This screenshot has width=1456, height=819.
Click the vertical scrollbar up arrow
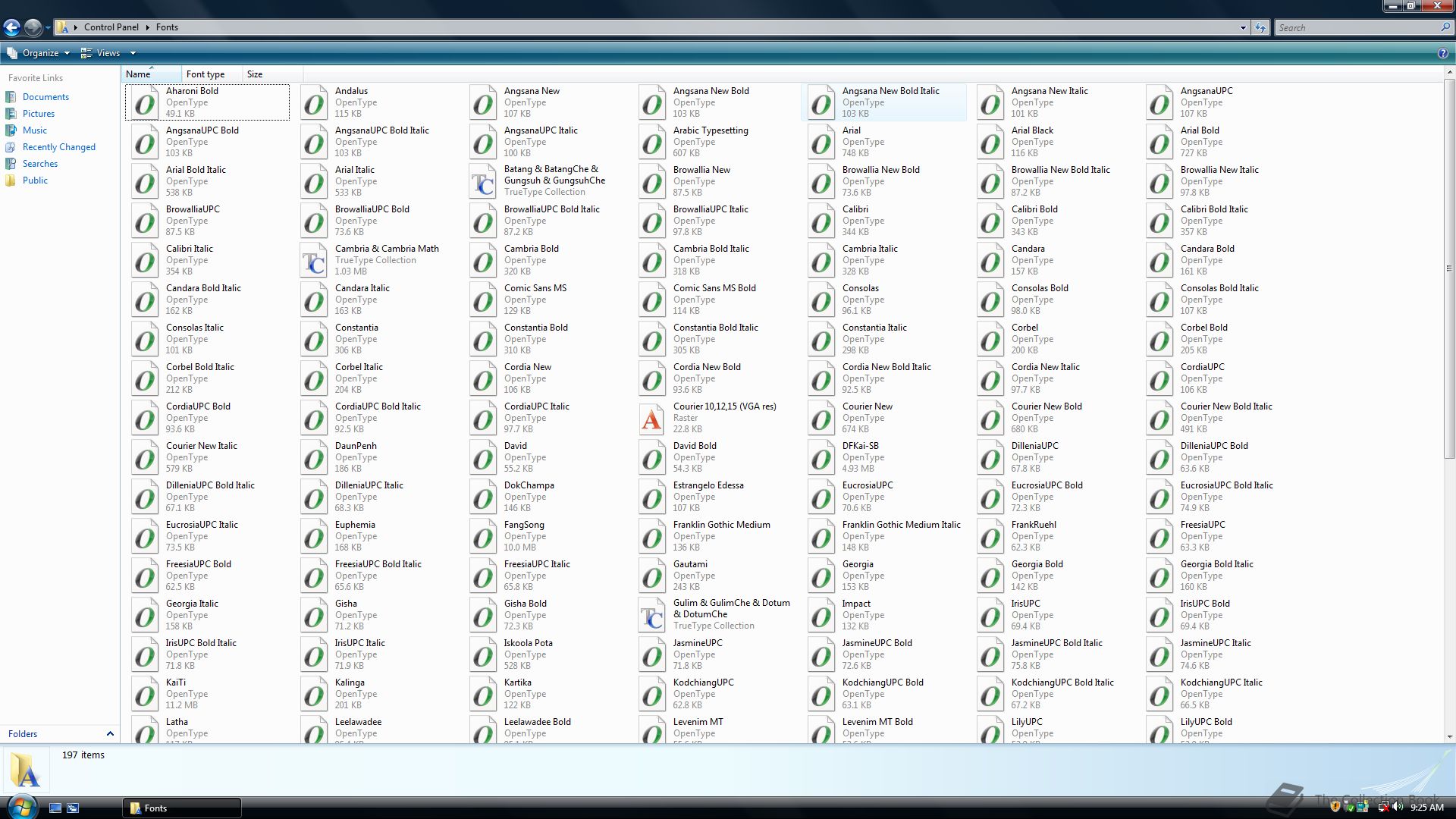[1450, 73]
